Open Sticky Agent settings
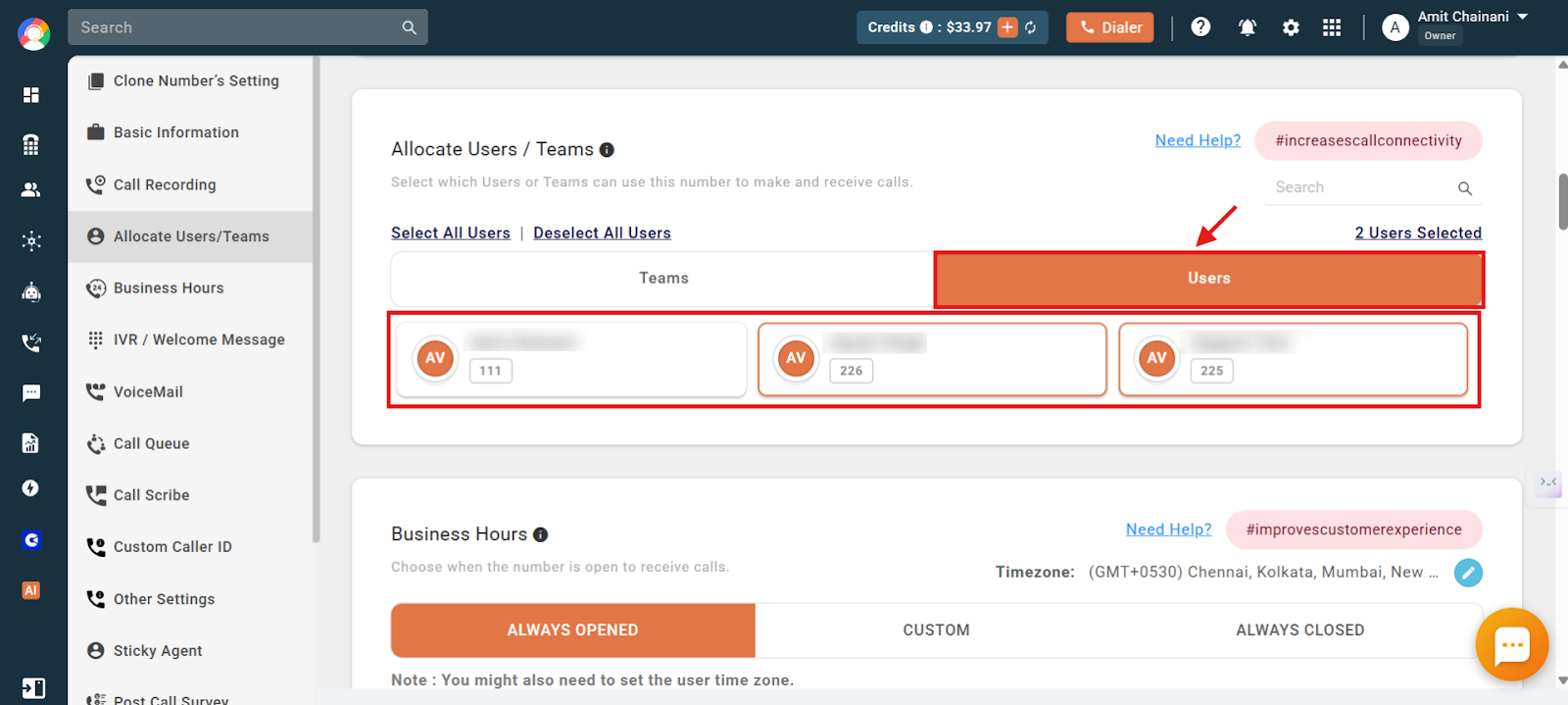Viewport: 1568px width, 705px height. (x=191, y=651)
